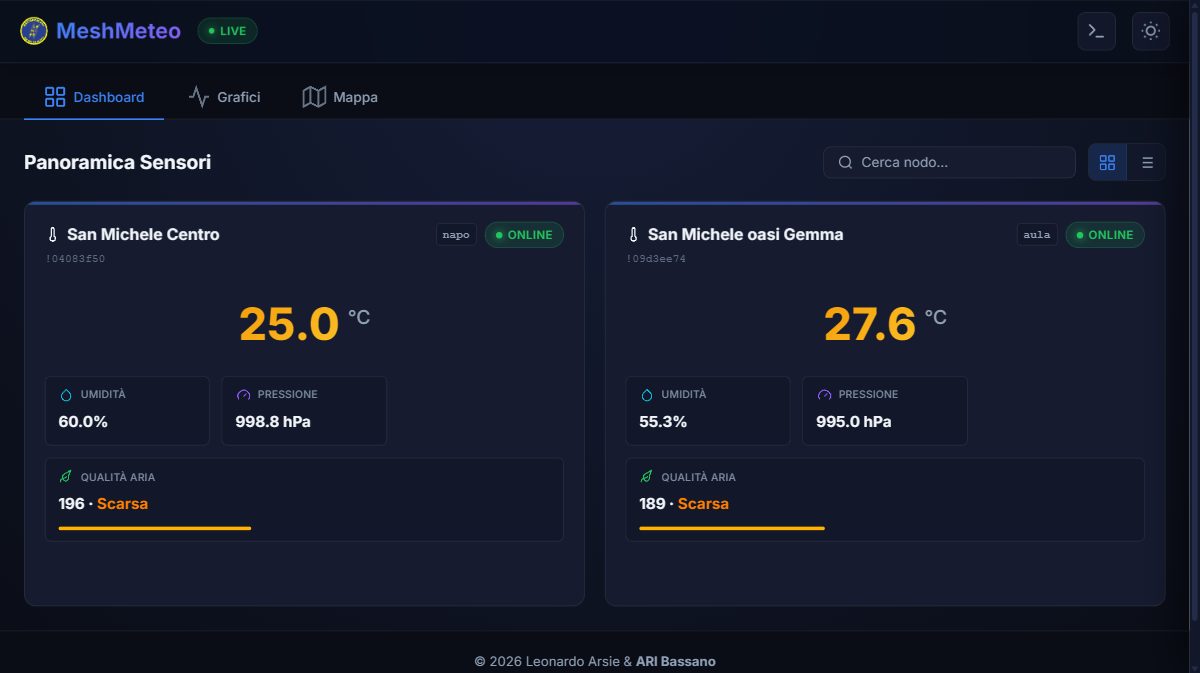The height and width of the screenshot is (673, 1200).
Task: Click pressure gauge icon in oasi Gemma card
Action: point(824,395)
